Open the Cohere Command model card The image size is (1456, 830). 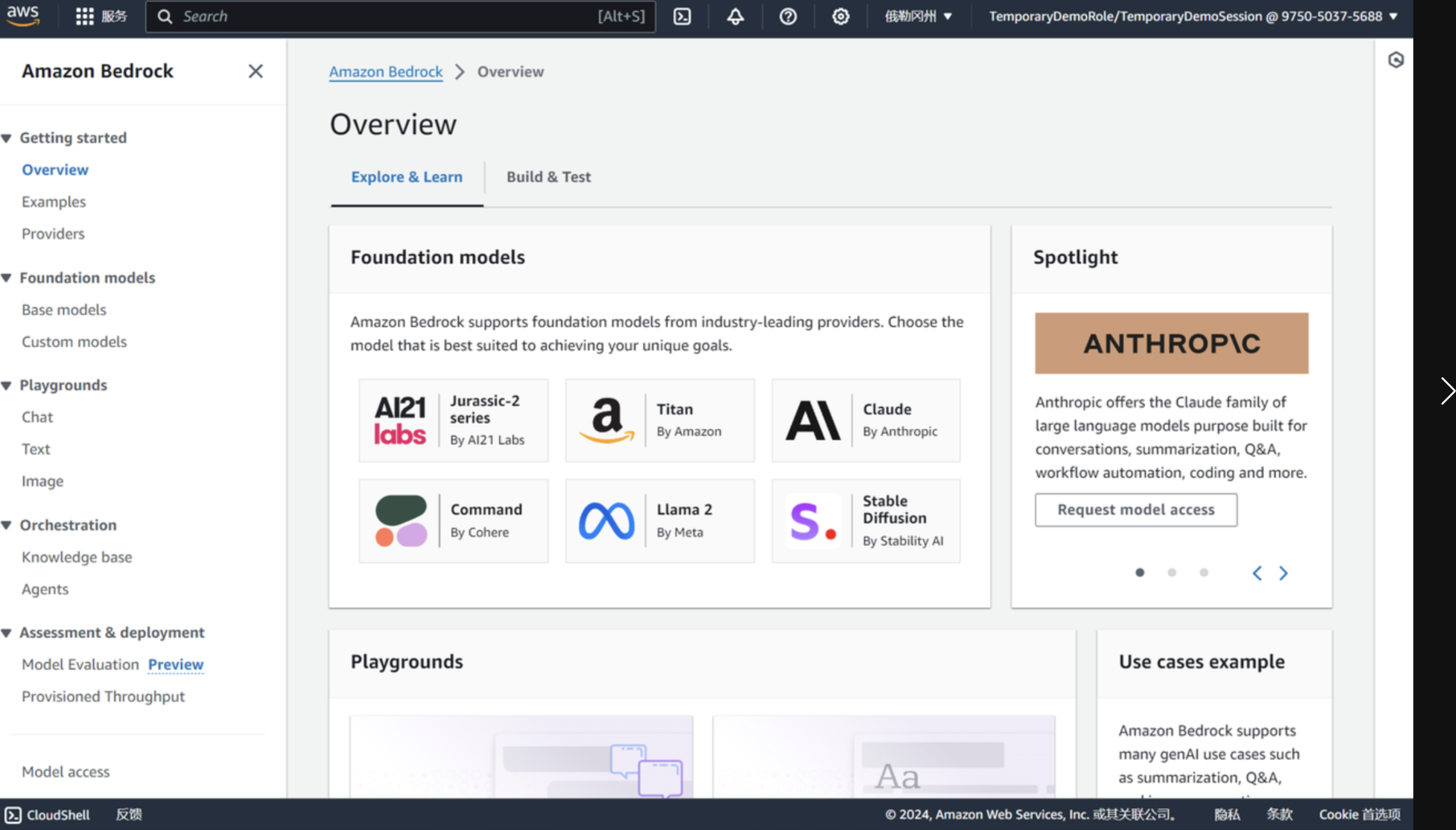(453, 521)
